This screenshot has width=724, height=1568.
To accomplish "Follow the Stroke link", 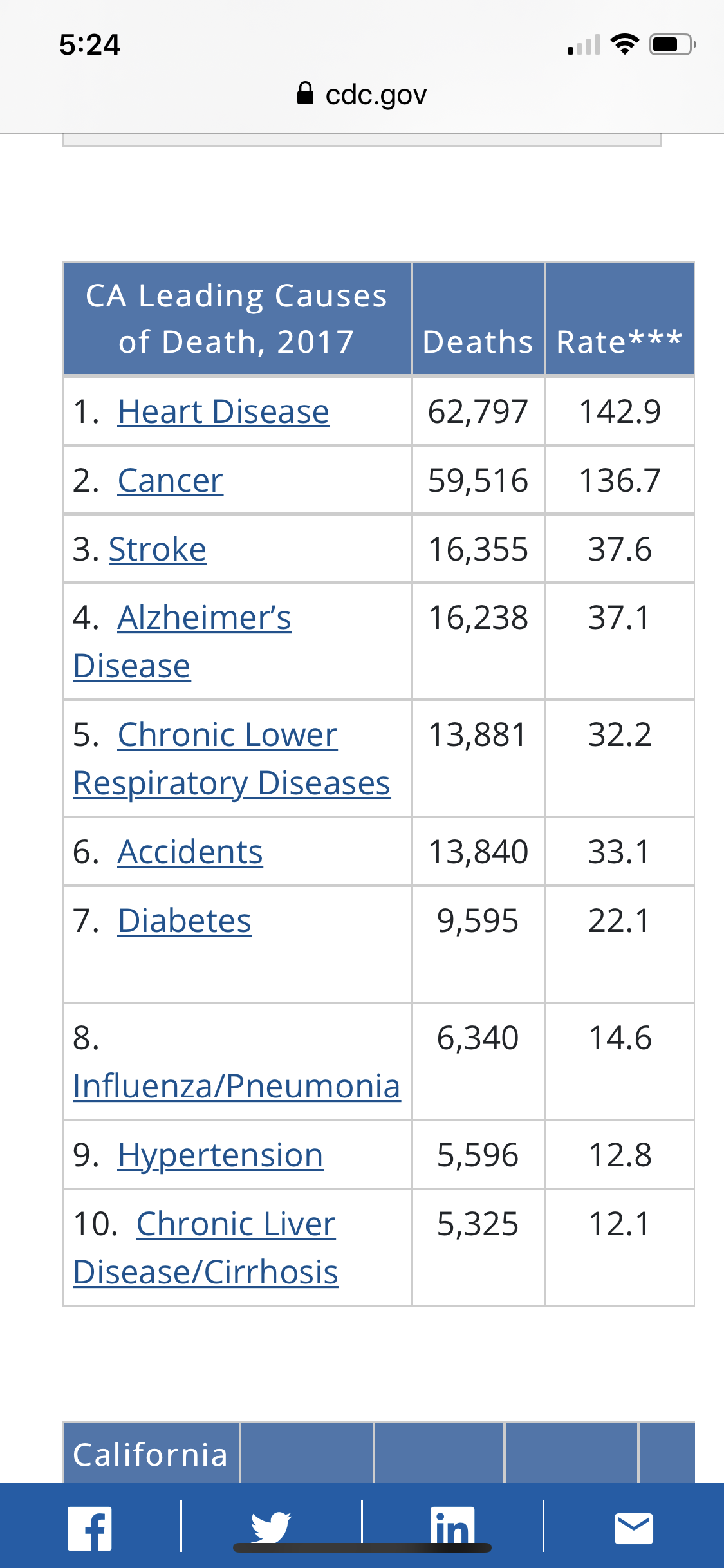I will pos(158,550).
